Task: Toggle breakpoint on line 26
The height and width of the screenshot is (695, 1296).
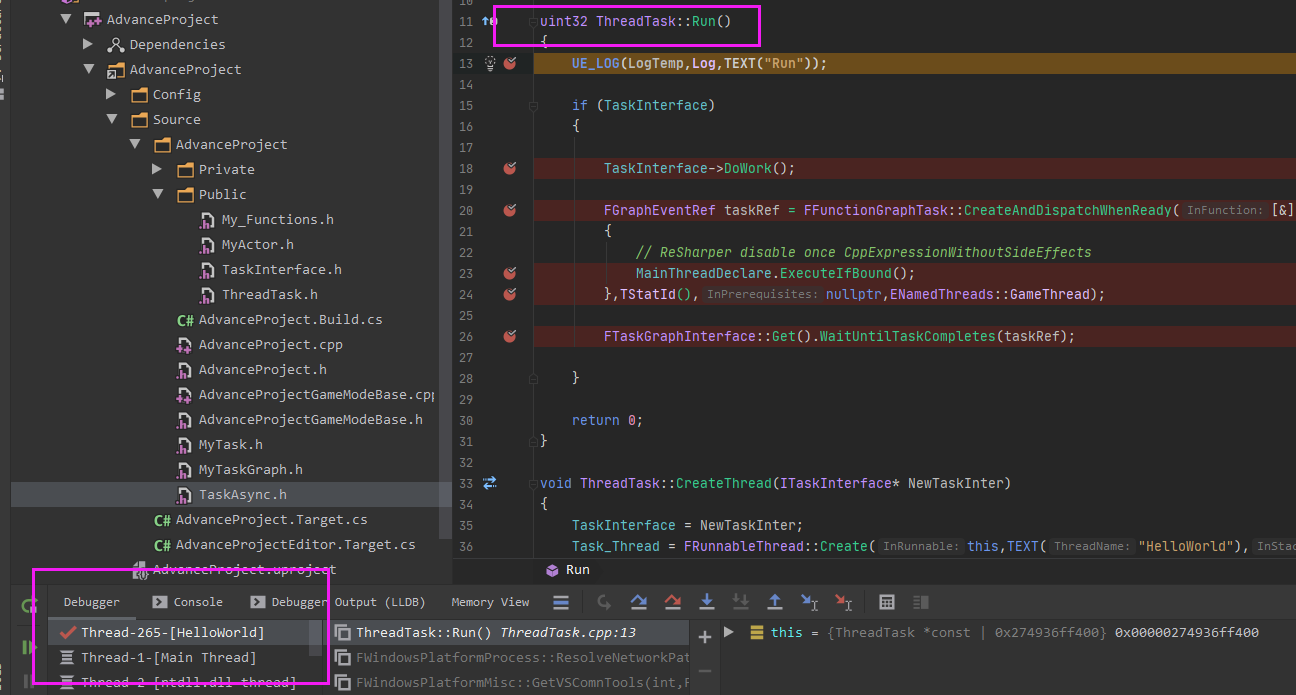Action: click(x=510, y=336)
